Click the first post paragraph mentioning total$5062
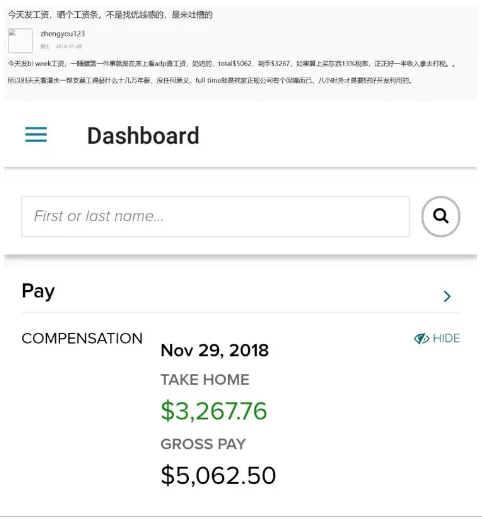 coord(231,64)
